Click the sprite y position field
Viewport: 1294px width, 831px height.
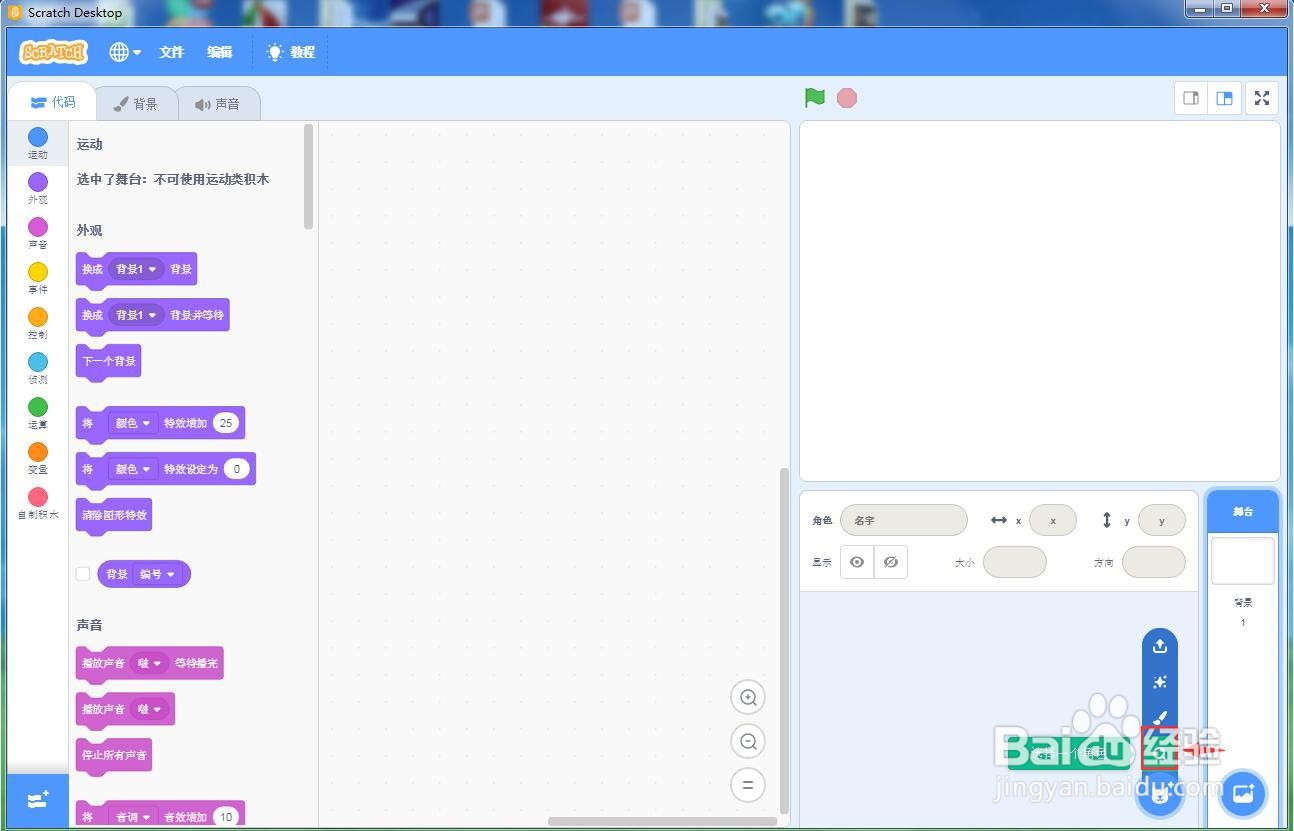click(1162, 520)
